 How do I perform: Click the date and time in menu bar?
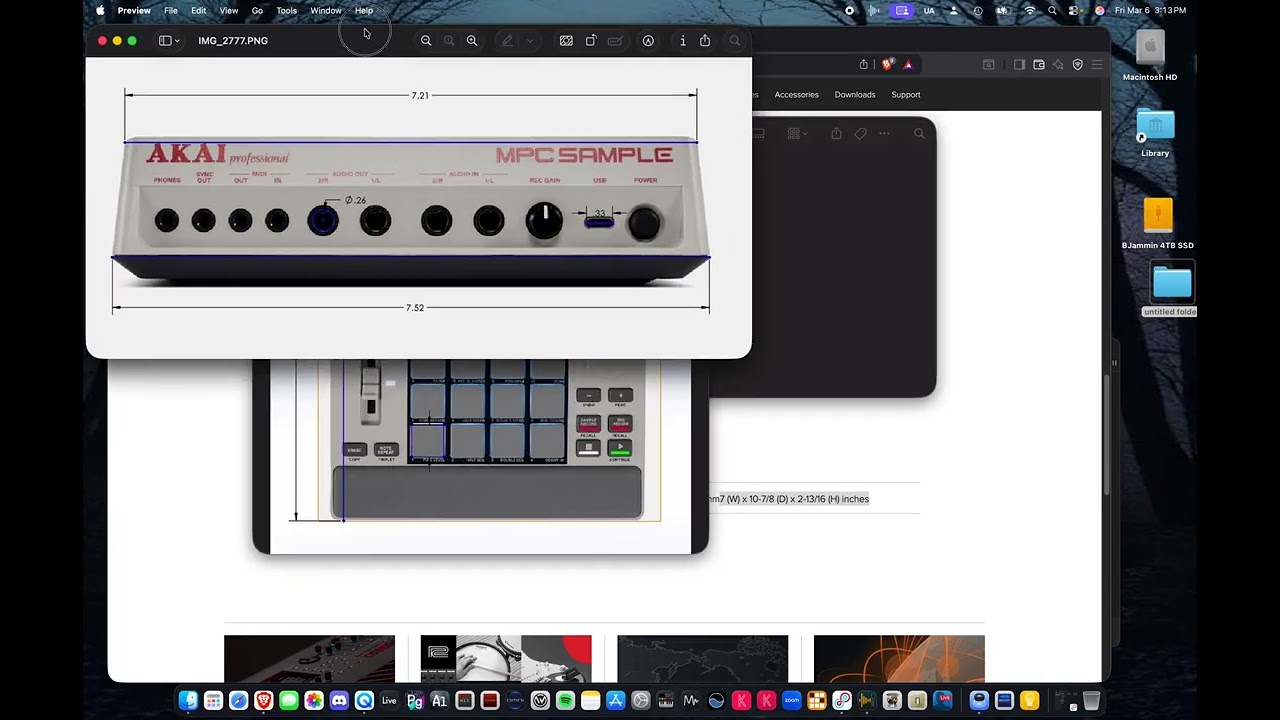[1150, 11]
